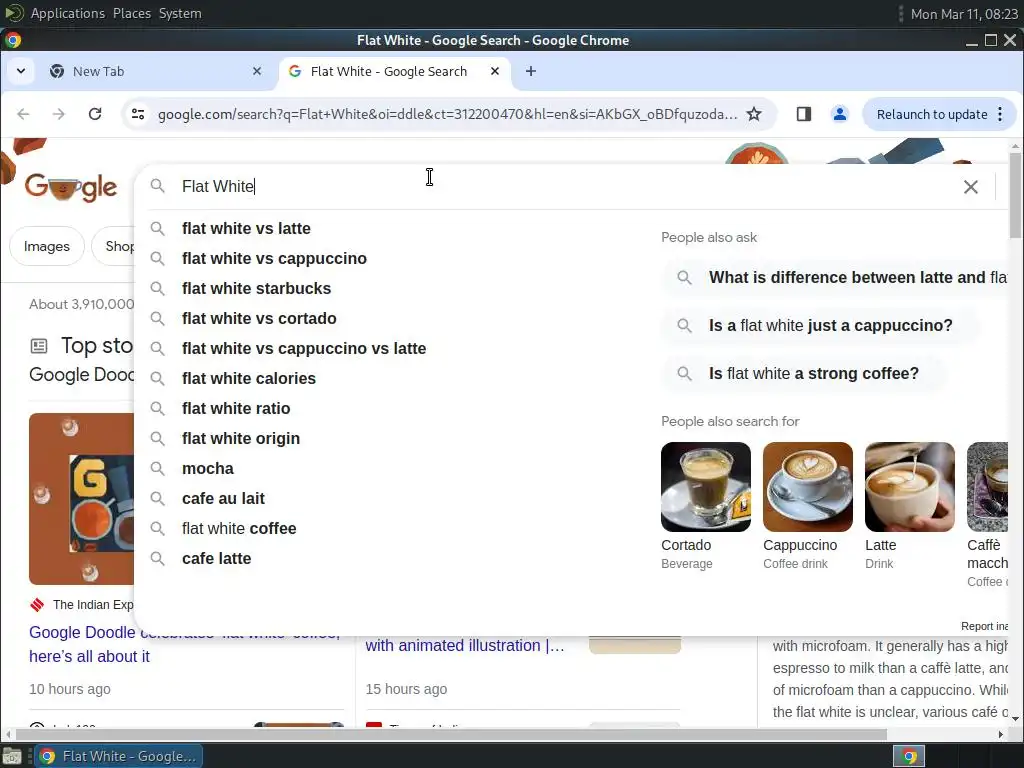Choose suggestion 'flat white vs cortado'

[259, 319]
